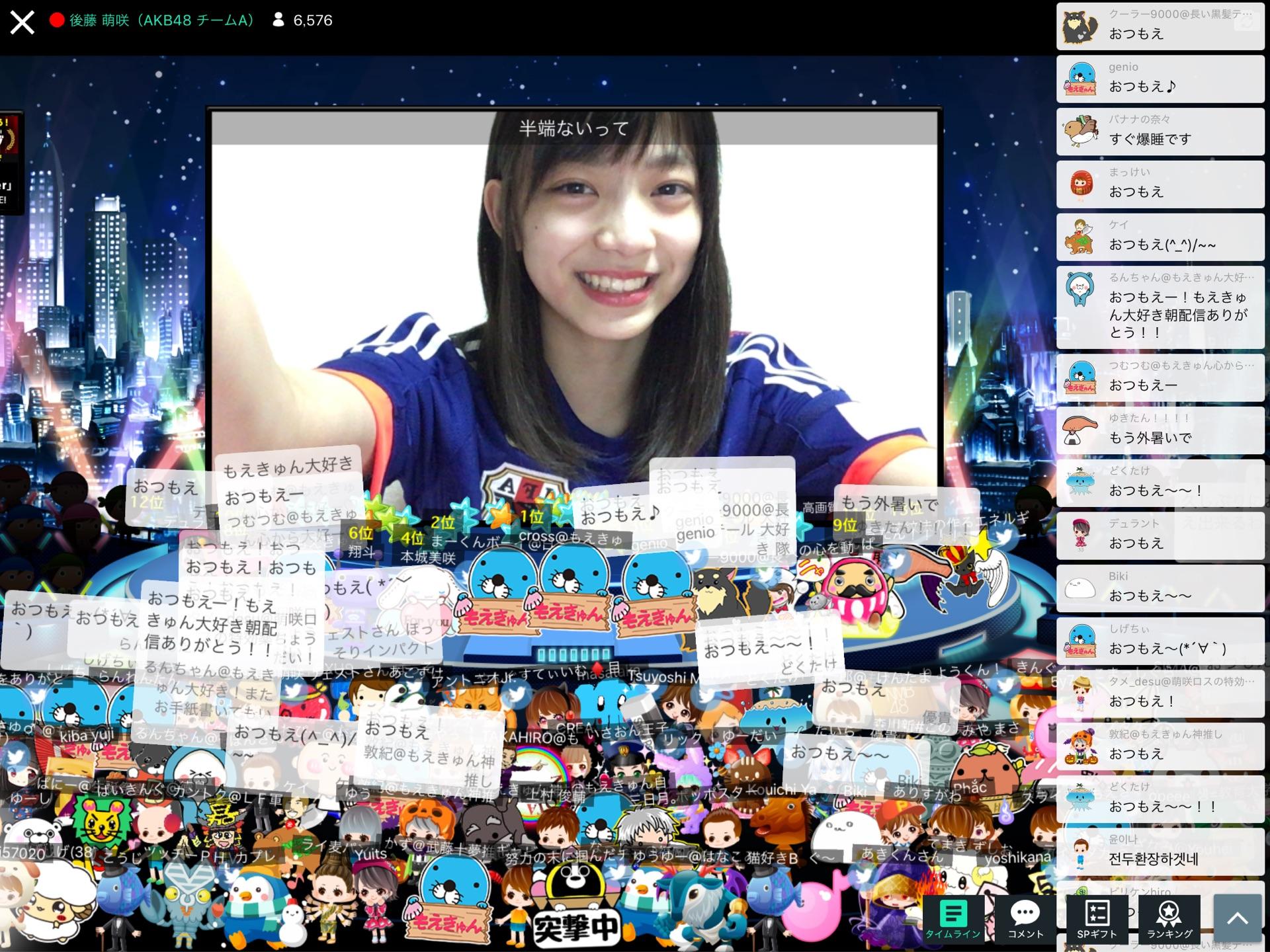Select comment 'もう外暑いで' in list
The width and height of the screenshot is (1270, 952).
(1160, 430)
